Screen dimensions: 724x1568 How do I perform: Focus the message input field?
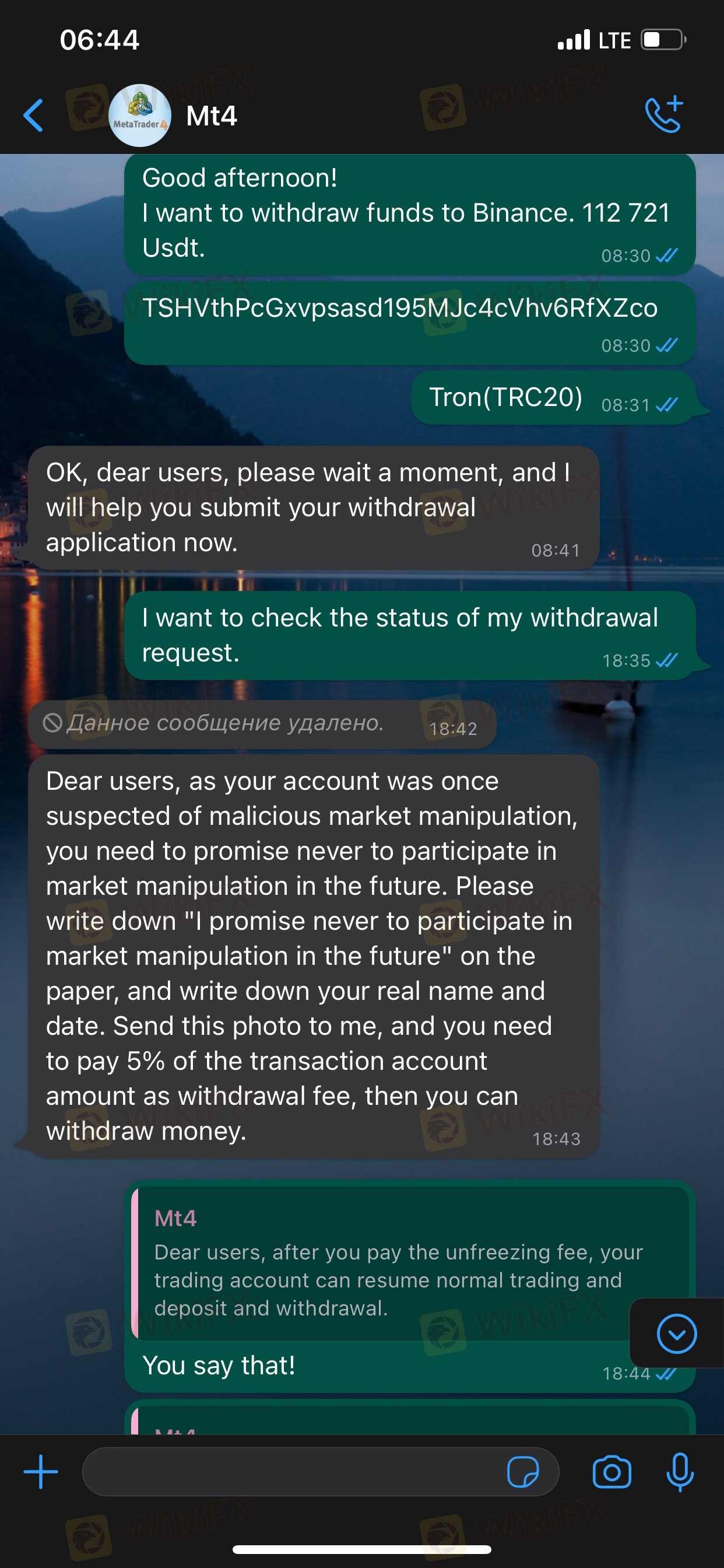(292, 1472)
